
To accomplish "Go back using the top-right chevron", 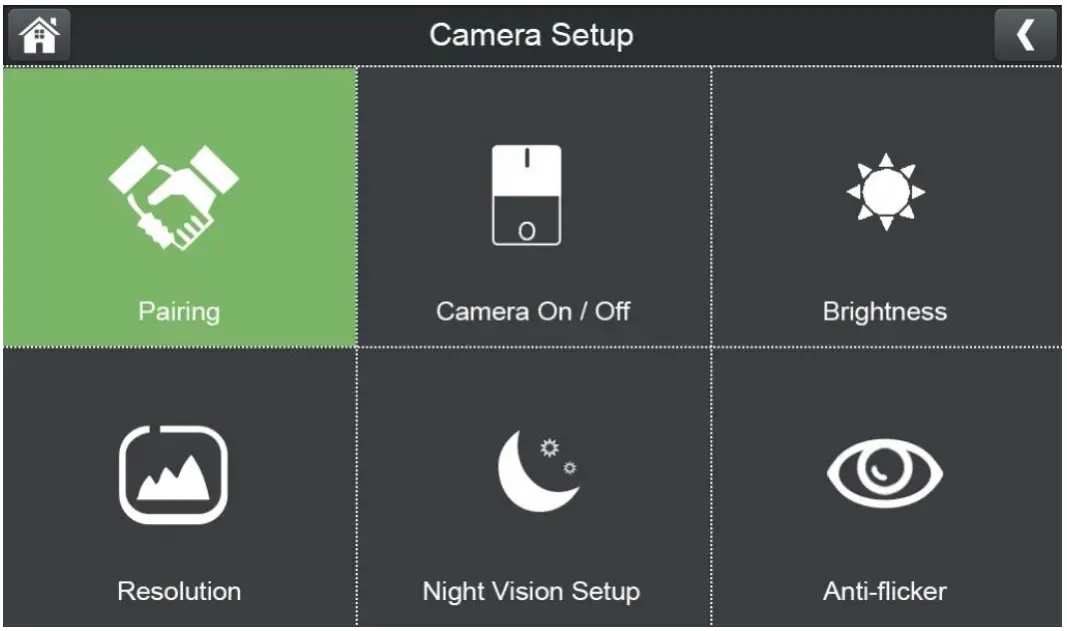I will (x=1025, y=35).
